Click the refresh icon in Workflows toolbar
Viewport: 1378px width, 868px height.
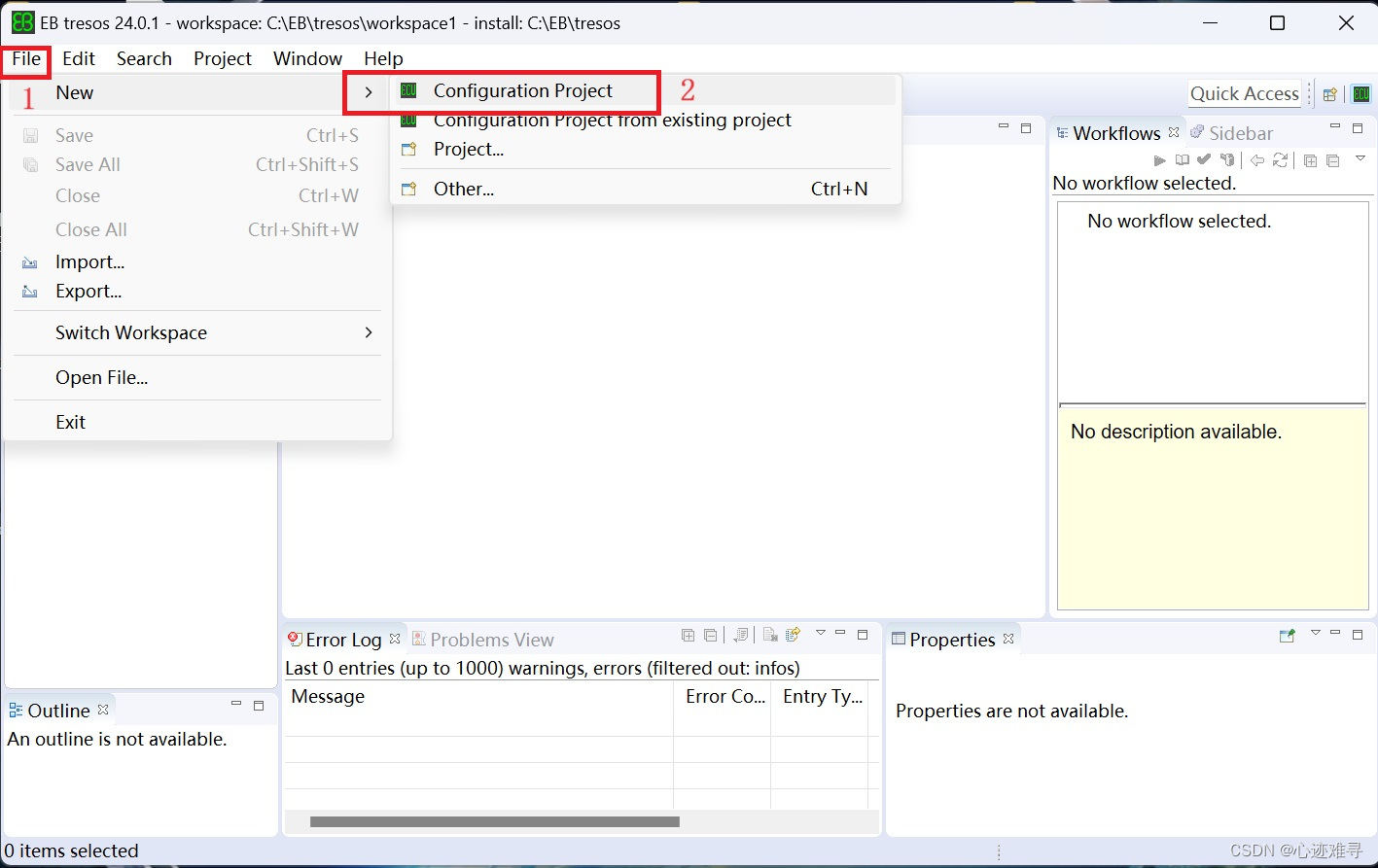[1280, 160]
